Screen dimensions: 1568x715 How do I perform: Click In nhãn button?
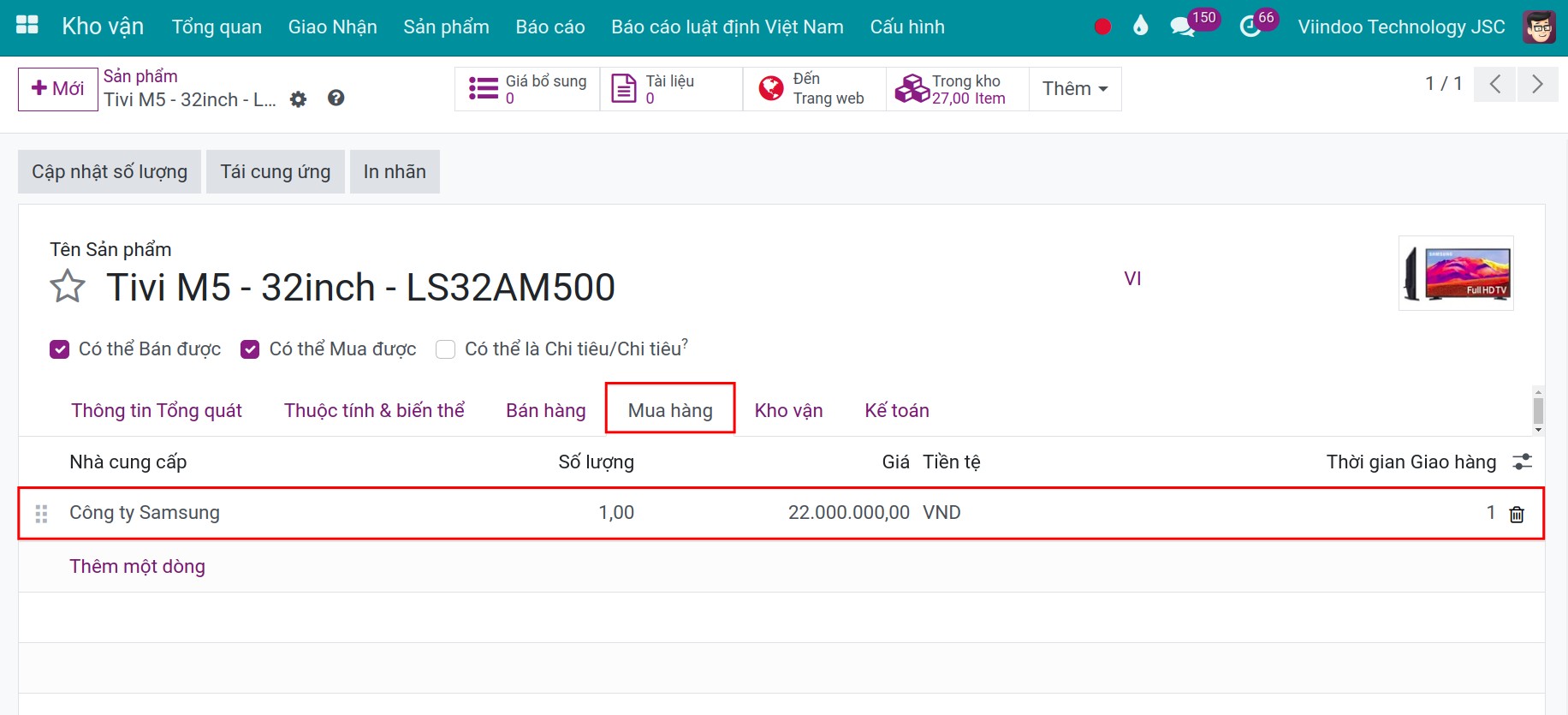pos(395,171)
